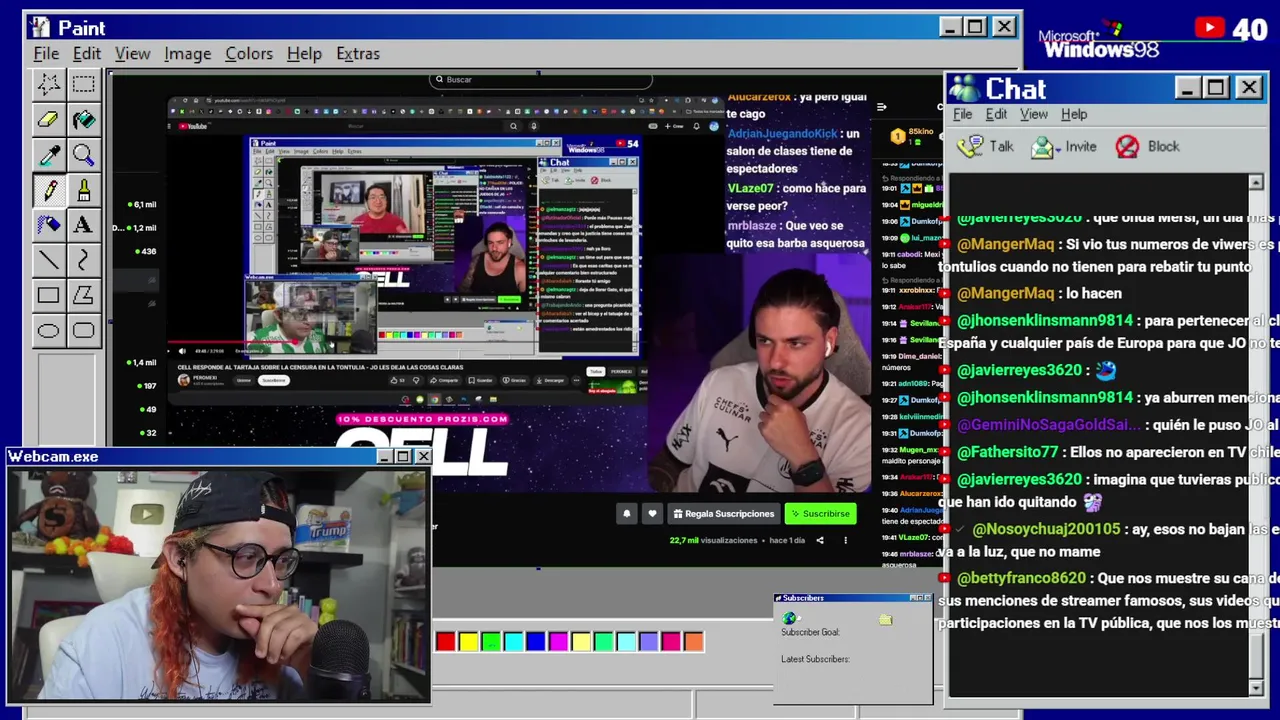Open the Colors menu
1280x720 pixels.
249,54
